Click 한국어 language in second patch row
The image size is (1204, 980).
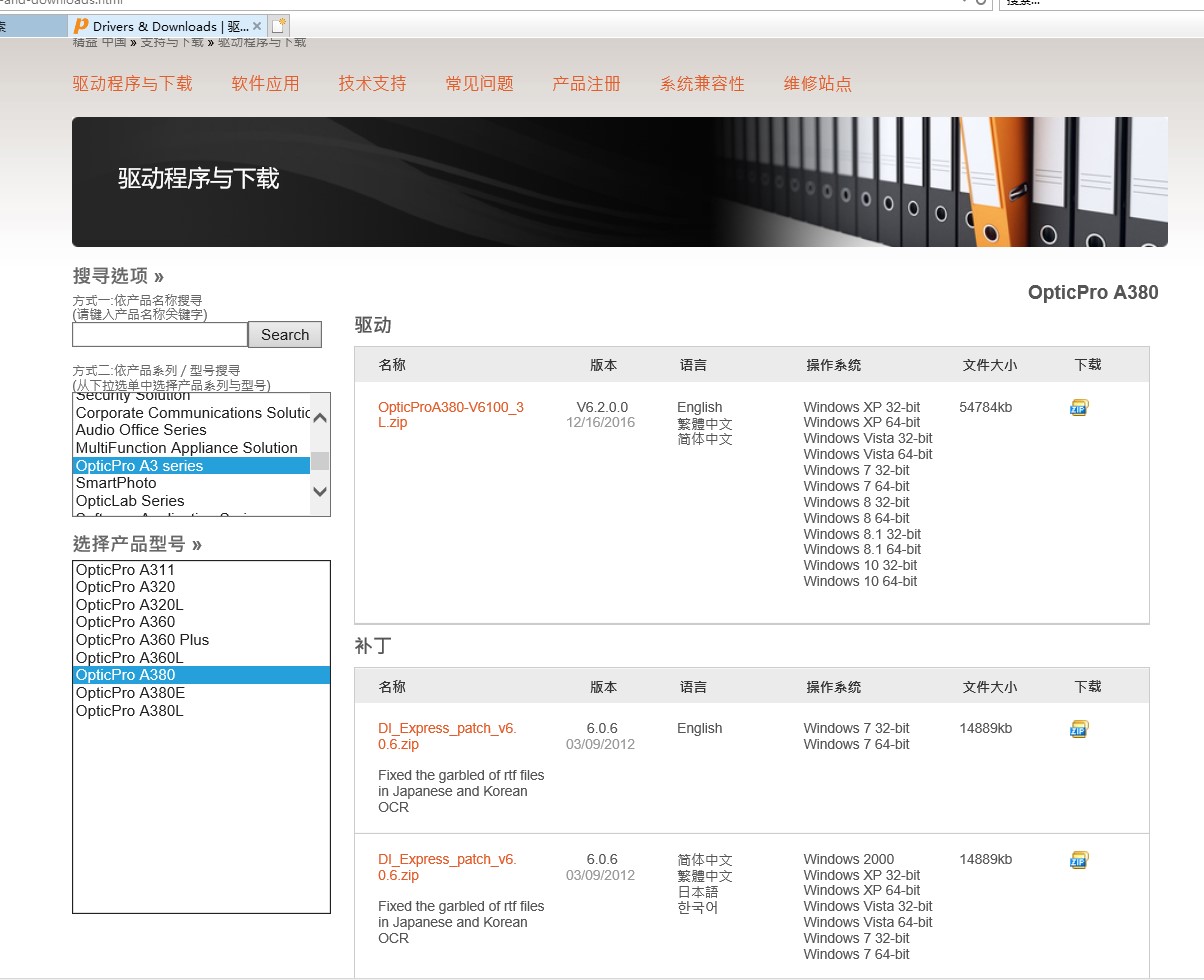[x=698, y=908]
